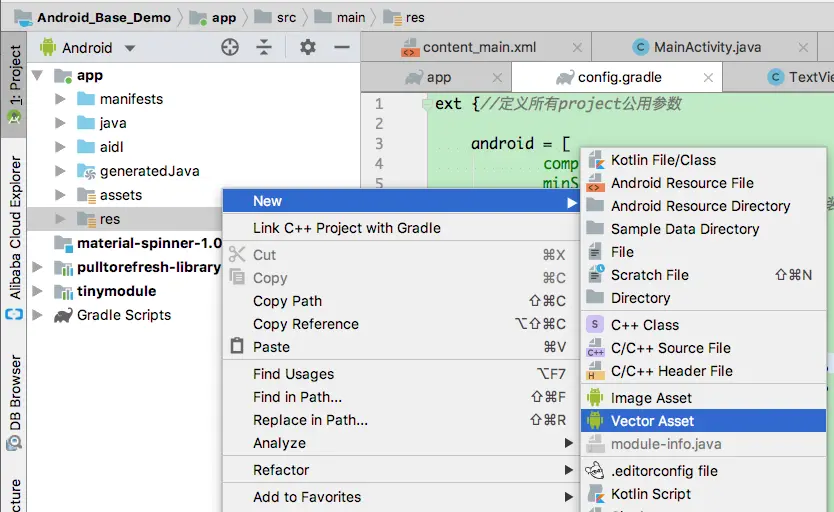
Task: Select New in the context menu
Action: click(401, 201)
